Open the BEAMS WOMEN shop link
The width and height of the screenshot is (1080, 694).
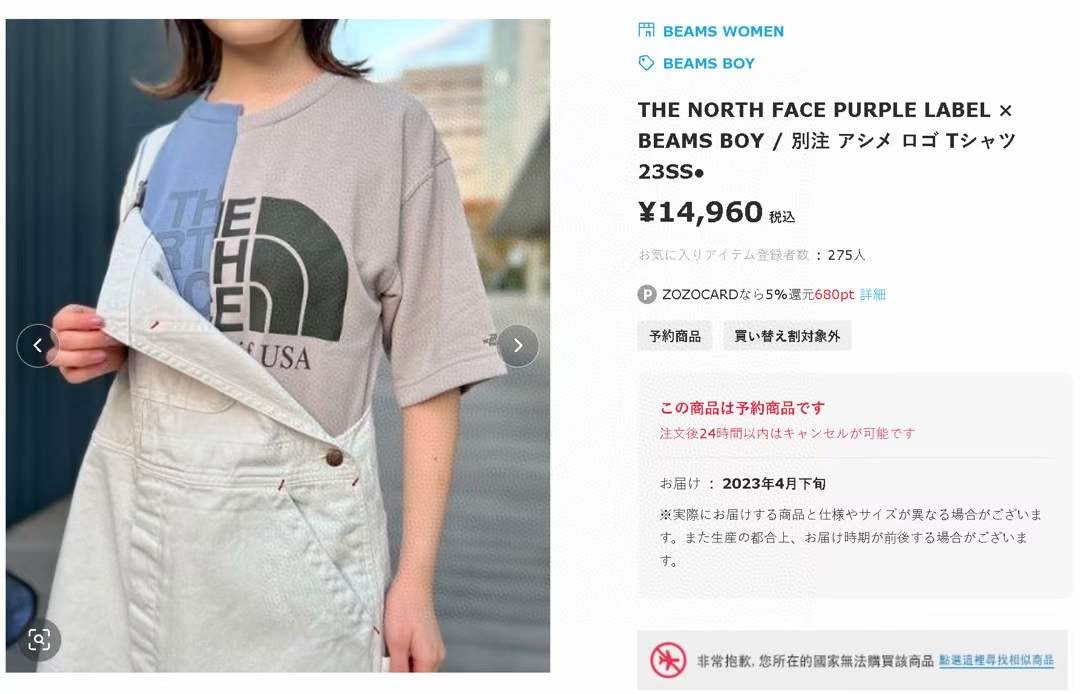click(x=723, y=32)
